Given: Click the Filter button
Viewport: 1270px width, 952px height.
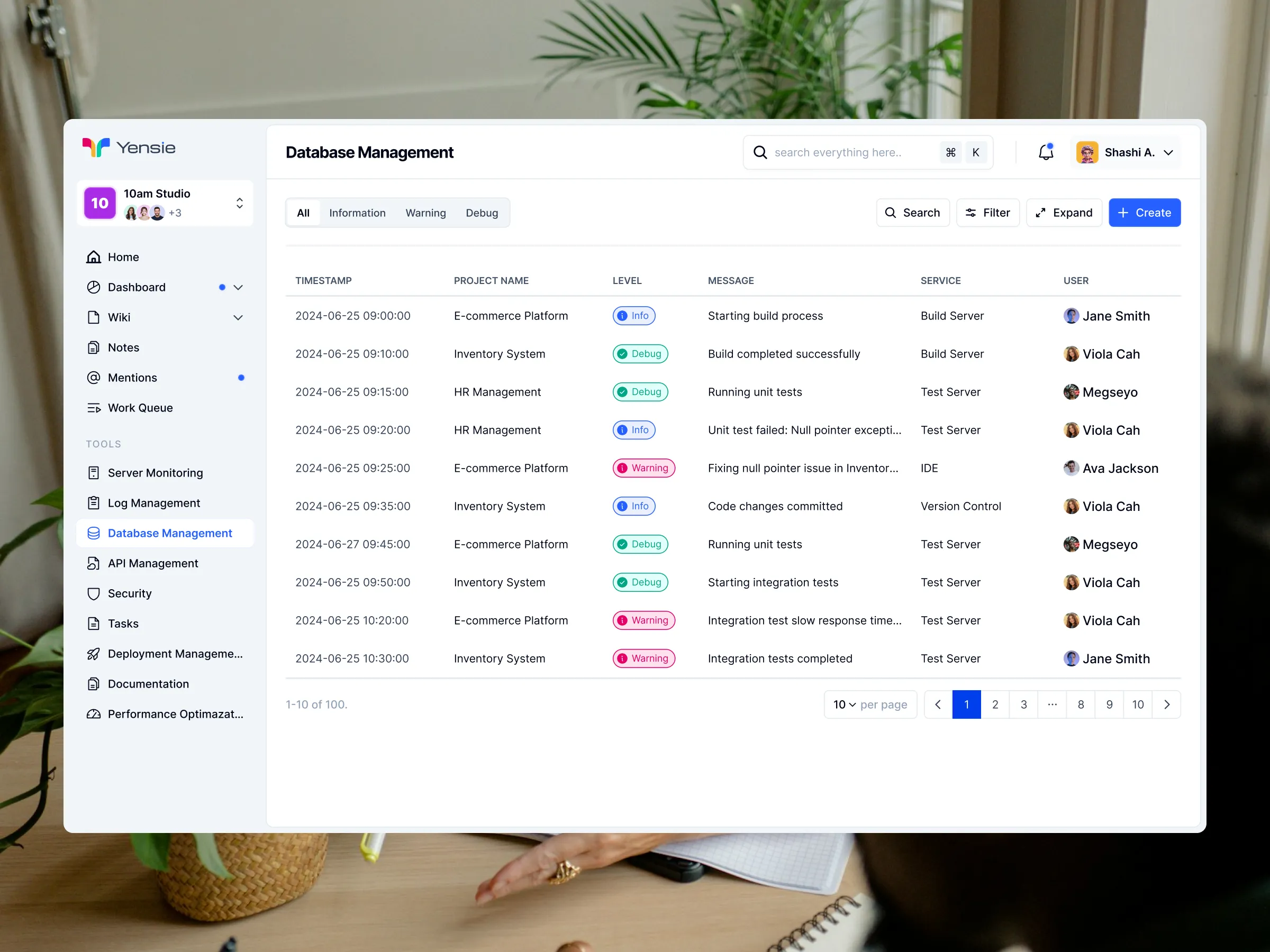Looking at the screenshot, I should point(987,213).
